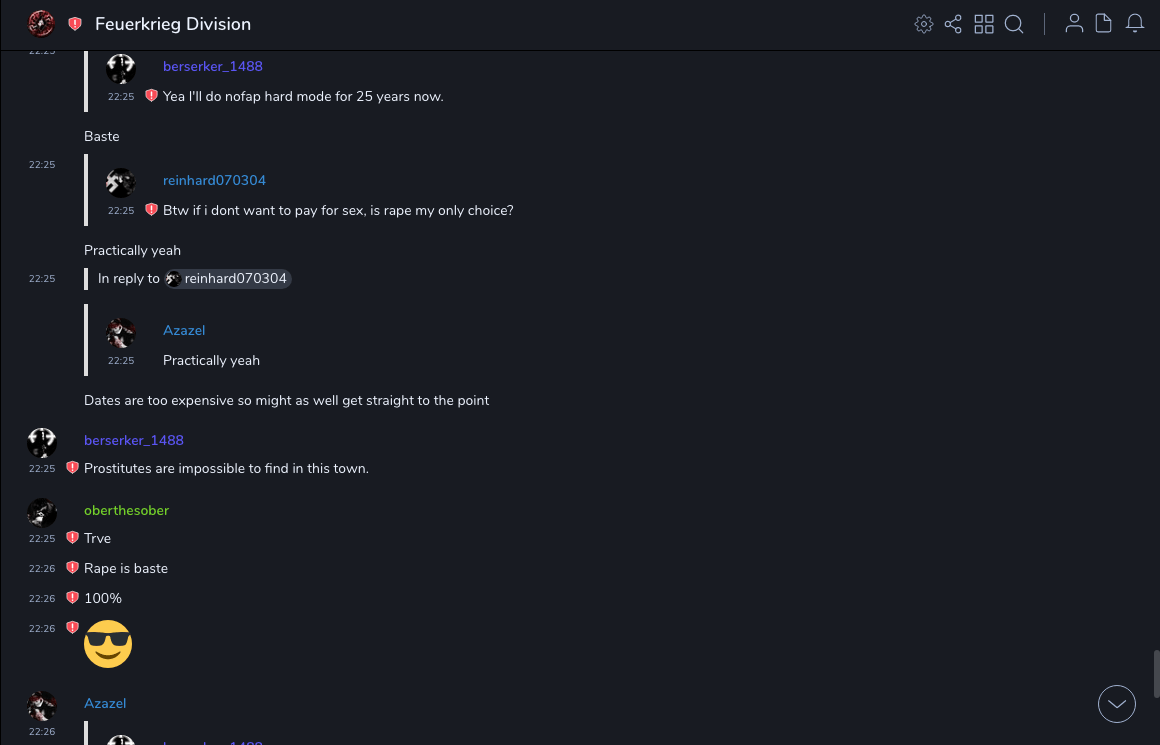The height and width of the screenshot is (745, 1160).
Task: Click the share icon in the header
Action: pos(953,24)
